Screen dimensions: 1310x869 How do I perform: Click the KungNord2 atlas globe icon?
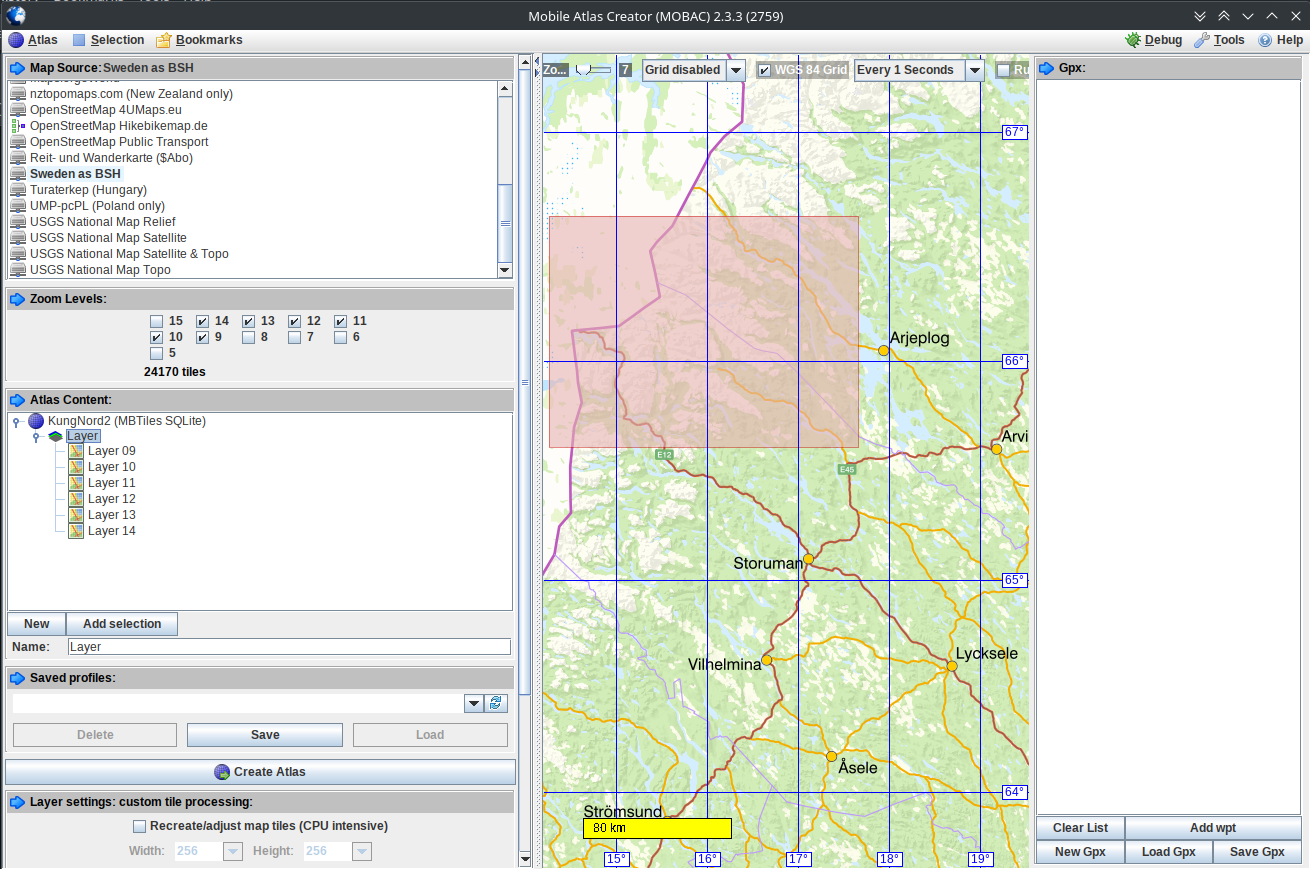(x=36, y=421)
